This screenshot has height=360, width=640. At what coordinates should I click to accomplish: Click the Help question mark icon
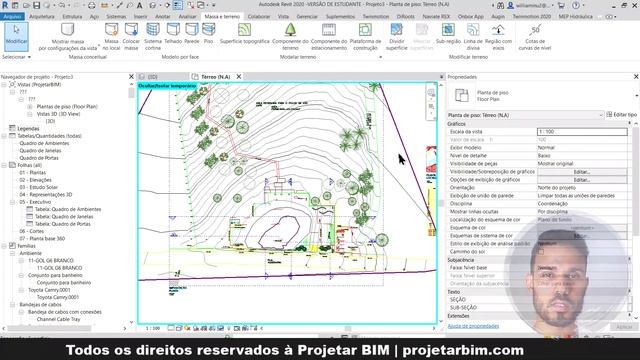tap(576, 5)
